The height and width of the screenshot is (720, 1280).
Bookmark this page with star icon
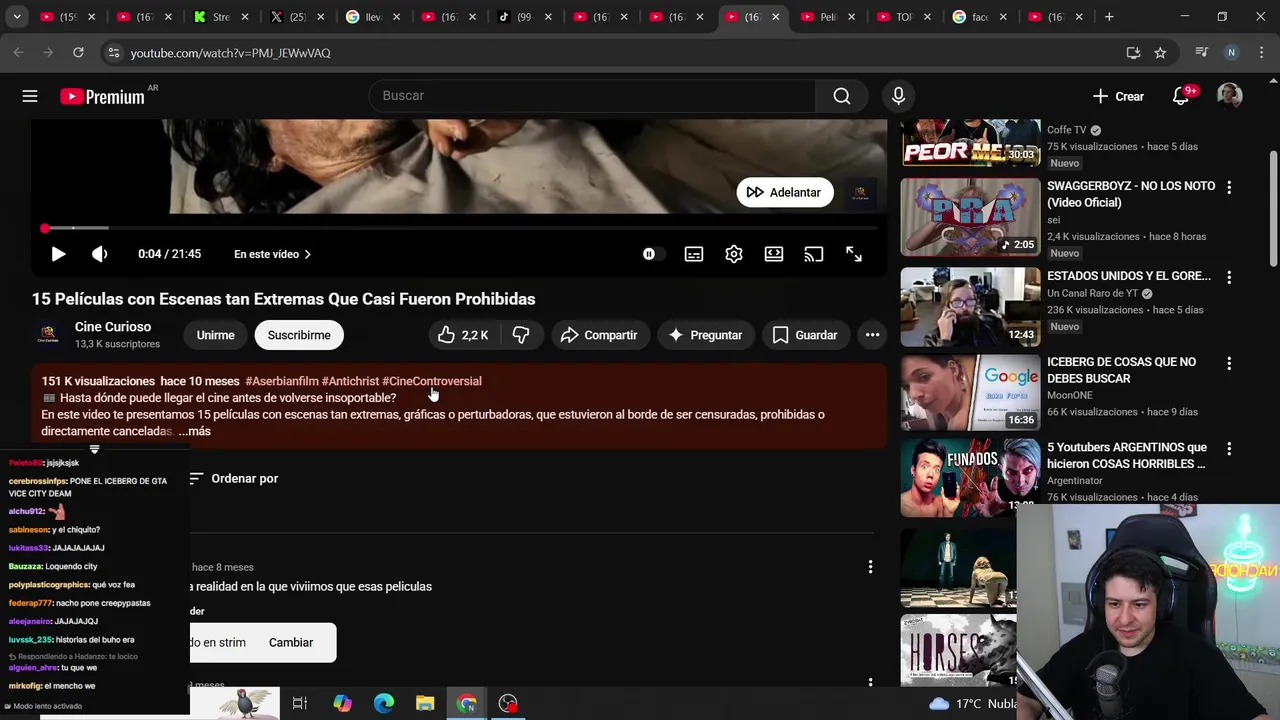[x=1160, y=53]
